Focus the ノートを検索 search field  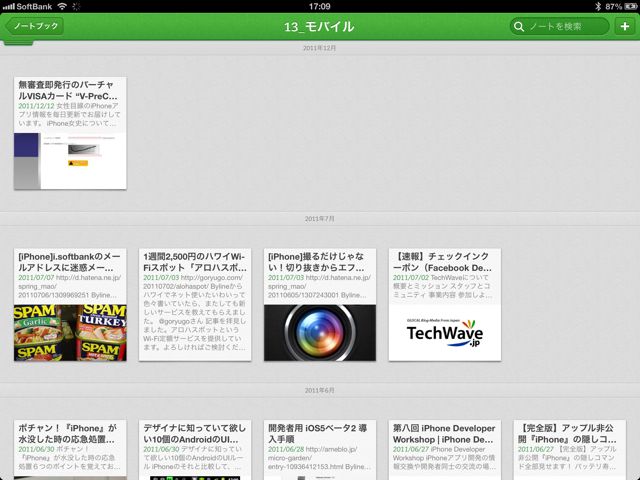point(560,26)
